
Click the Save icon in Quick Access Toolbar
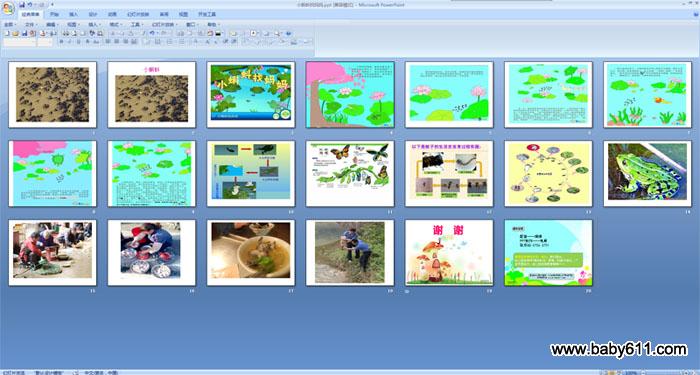coord(22,4)
